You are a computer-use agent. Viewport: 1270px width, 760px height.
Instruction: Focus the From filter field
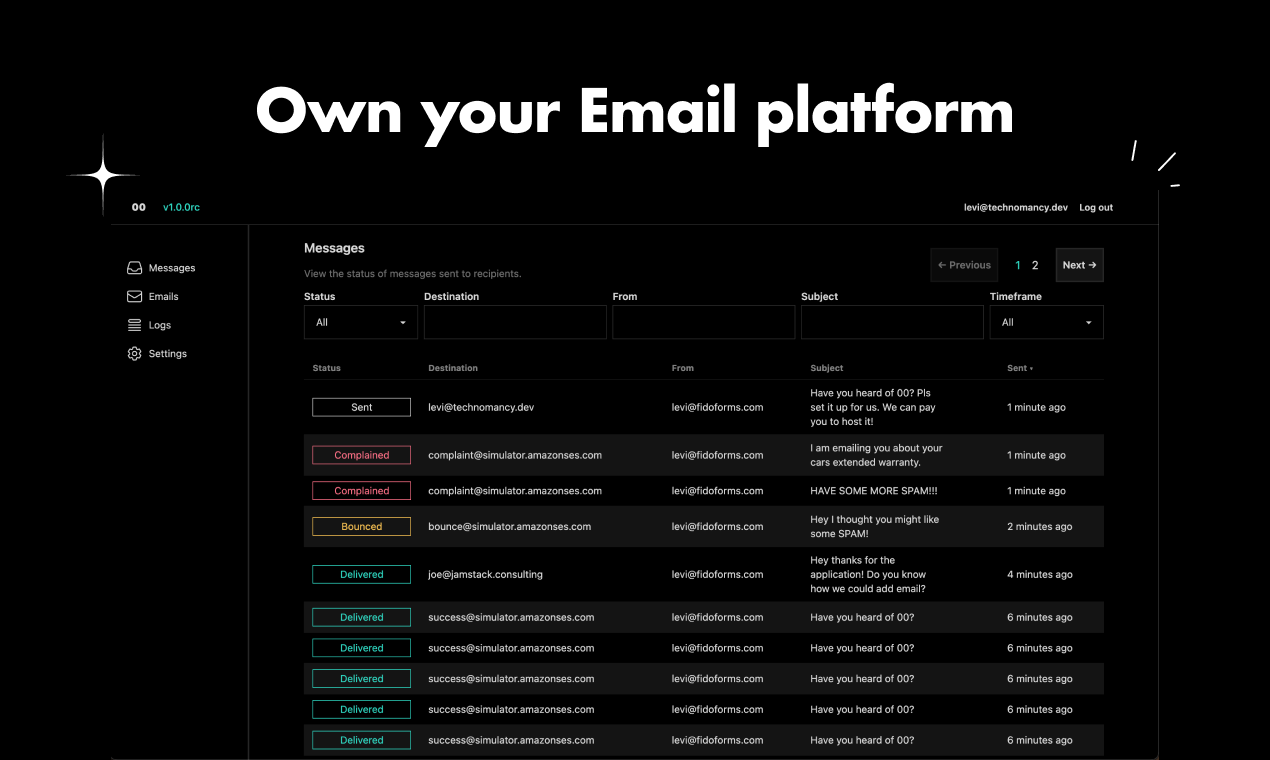[704, 322]
